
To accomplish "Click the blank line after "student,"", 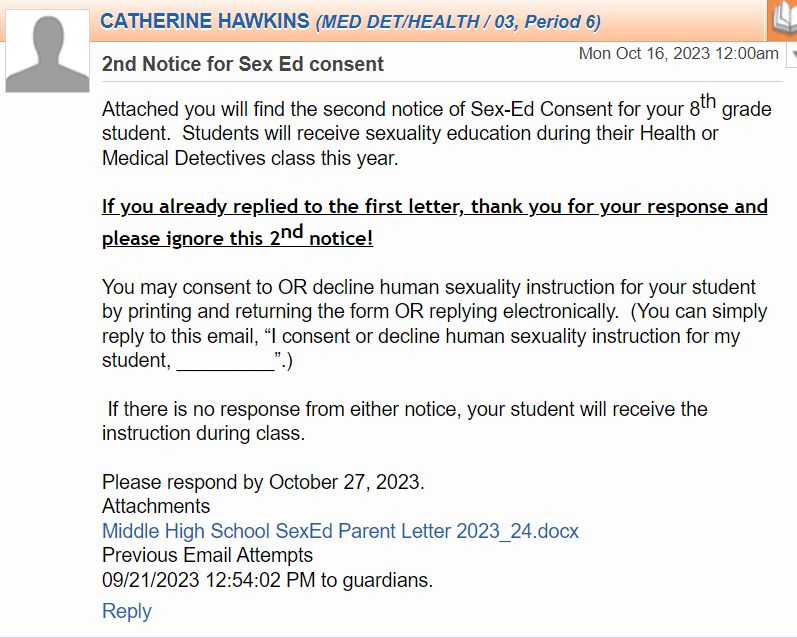I will 225,361.
